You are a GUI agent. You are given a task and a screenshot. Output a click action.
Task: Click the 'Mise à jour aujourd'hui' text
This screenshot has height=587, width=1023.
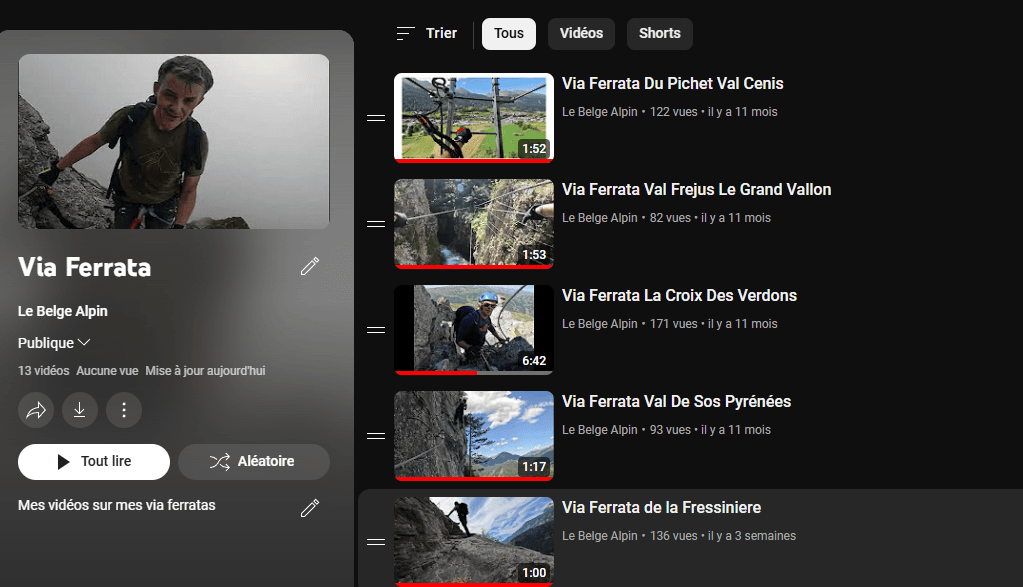pyautogui.click(x=206, y=371)
